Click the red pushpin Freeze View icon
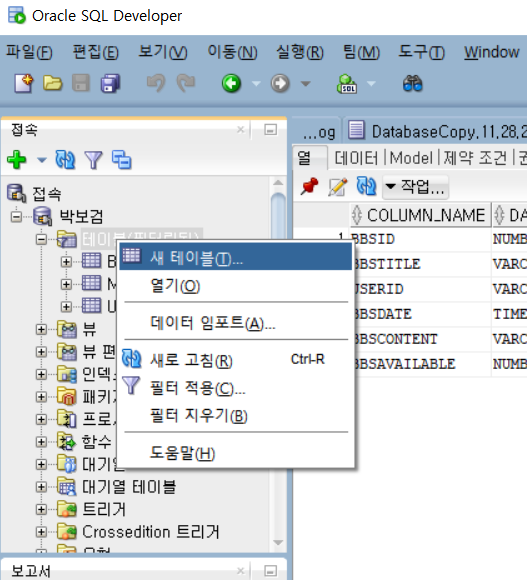527x580 pixels. [309, 186]
